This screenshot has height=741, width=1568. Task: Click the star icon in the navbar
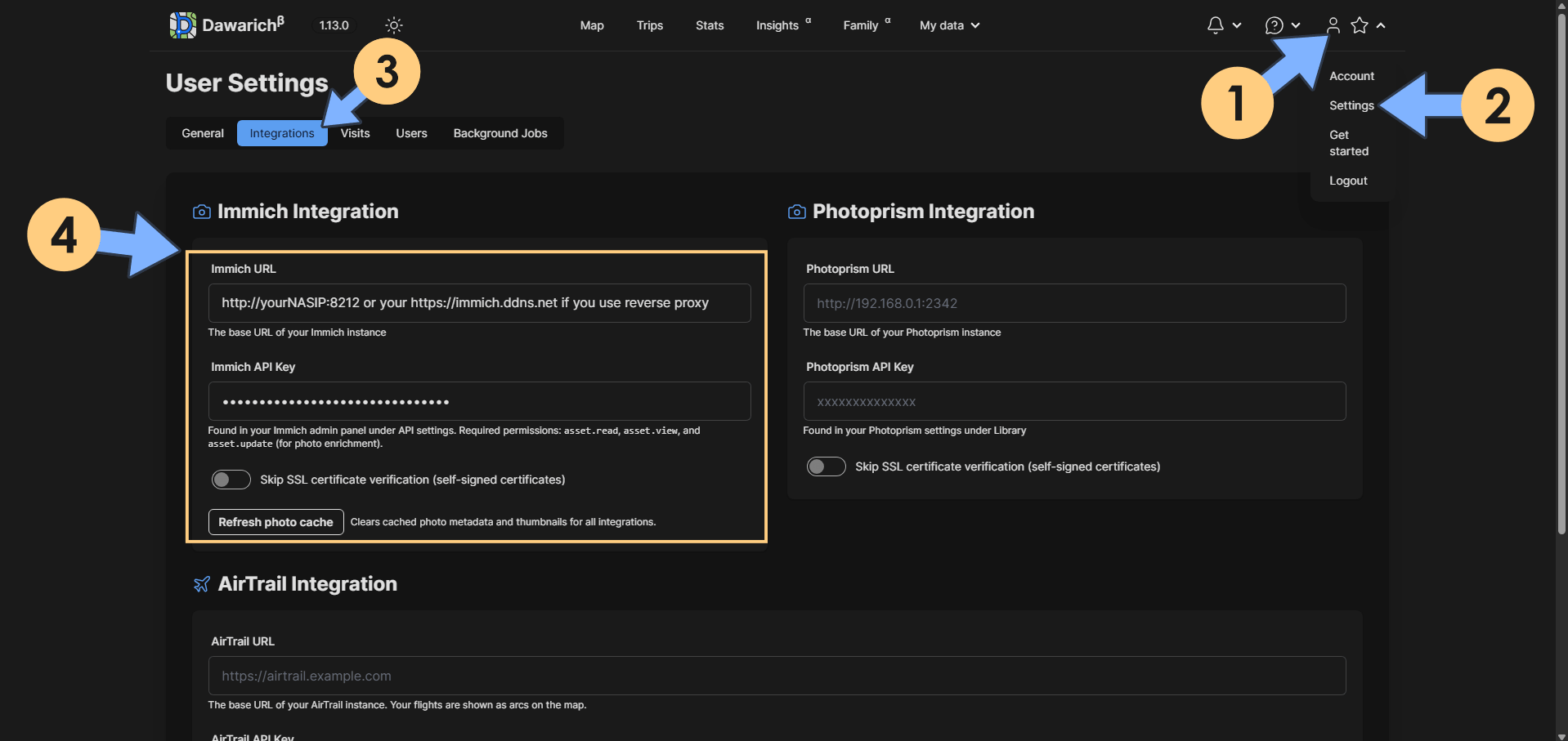(x=1360, y=25)
